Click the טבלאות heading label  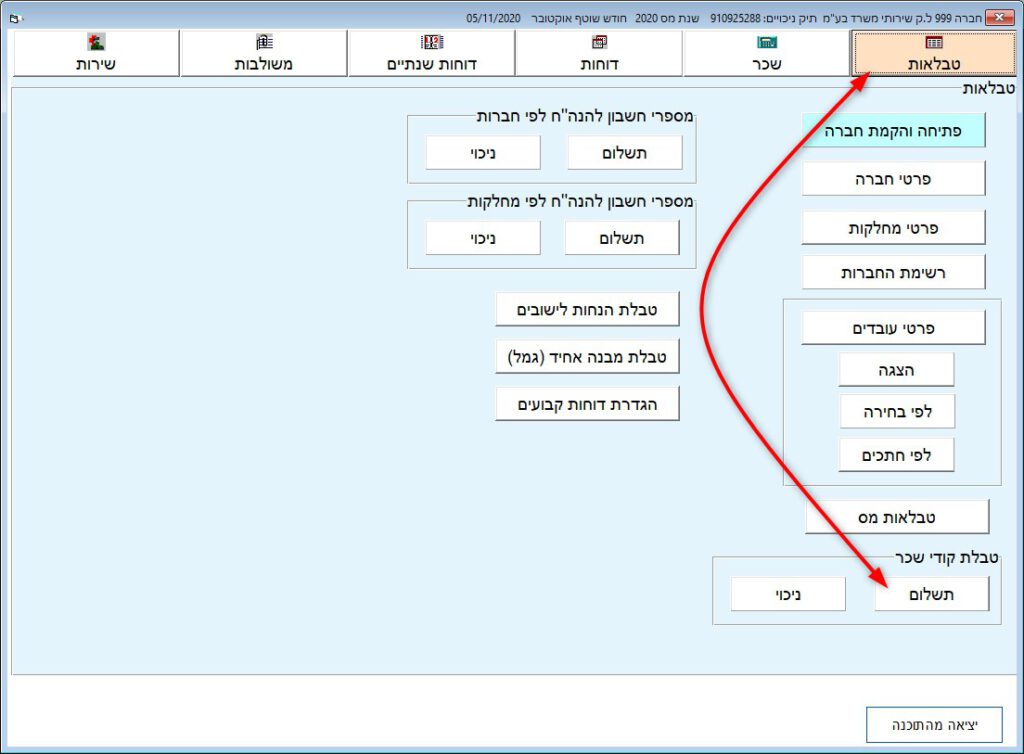989,89
